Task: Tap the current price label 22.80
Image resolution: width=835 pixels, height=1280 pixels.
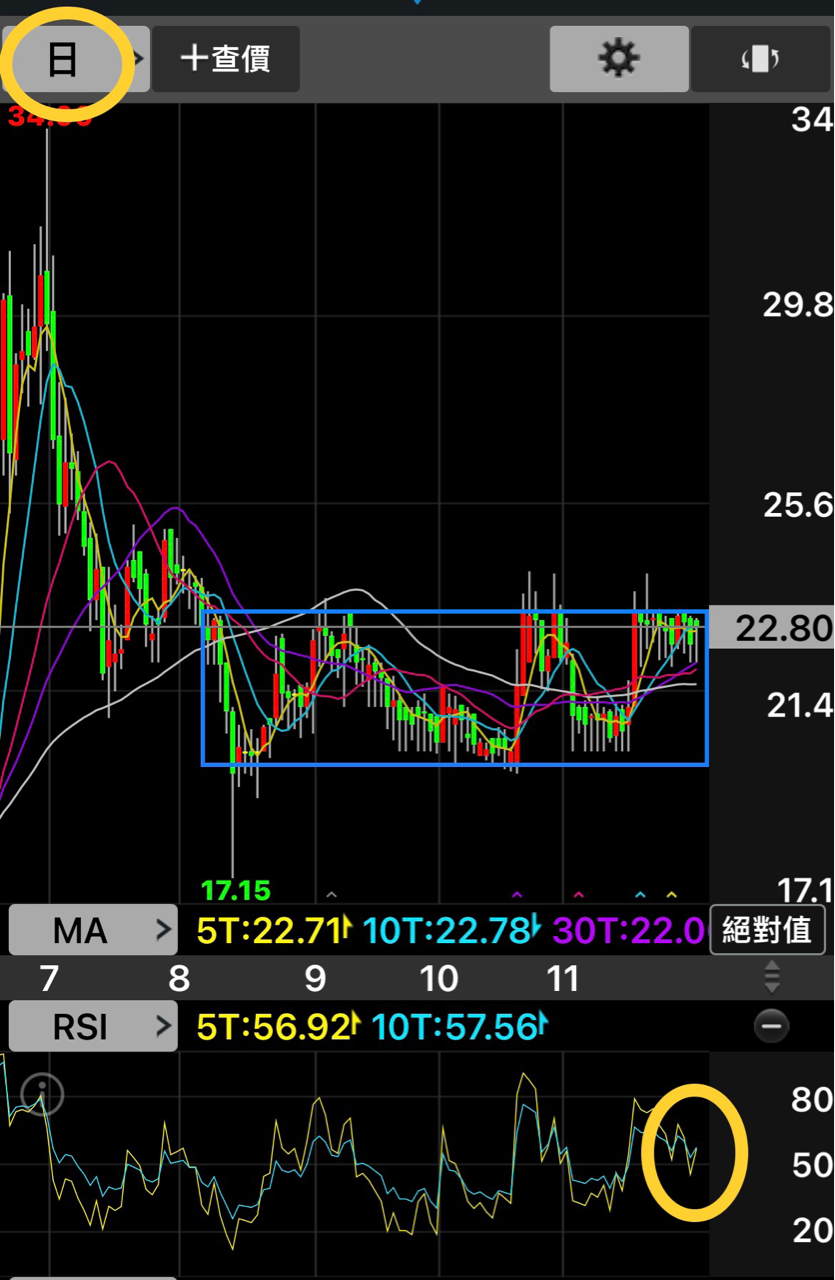Action: tap(772, 627)
